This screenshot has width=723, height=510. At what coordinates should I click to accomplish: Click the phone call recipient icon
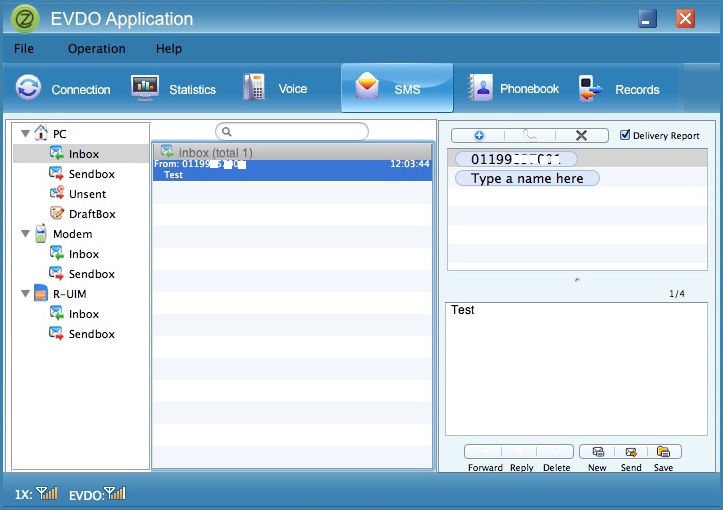[x=530, y=135]
